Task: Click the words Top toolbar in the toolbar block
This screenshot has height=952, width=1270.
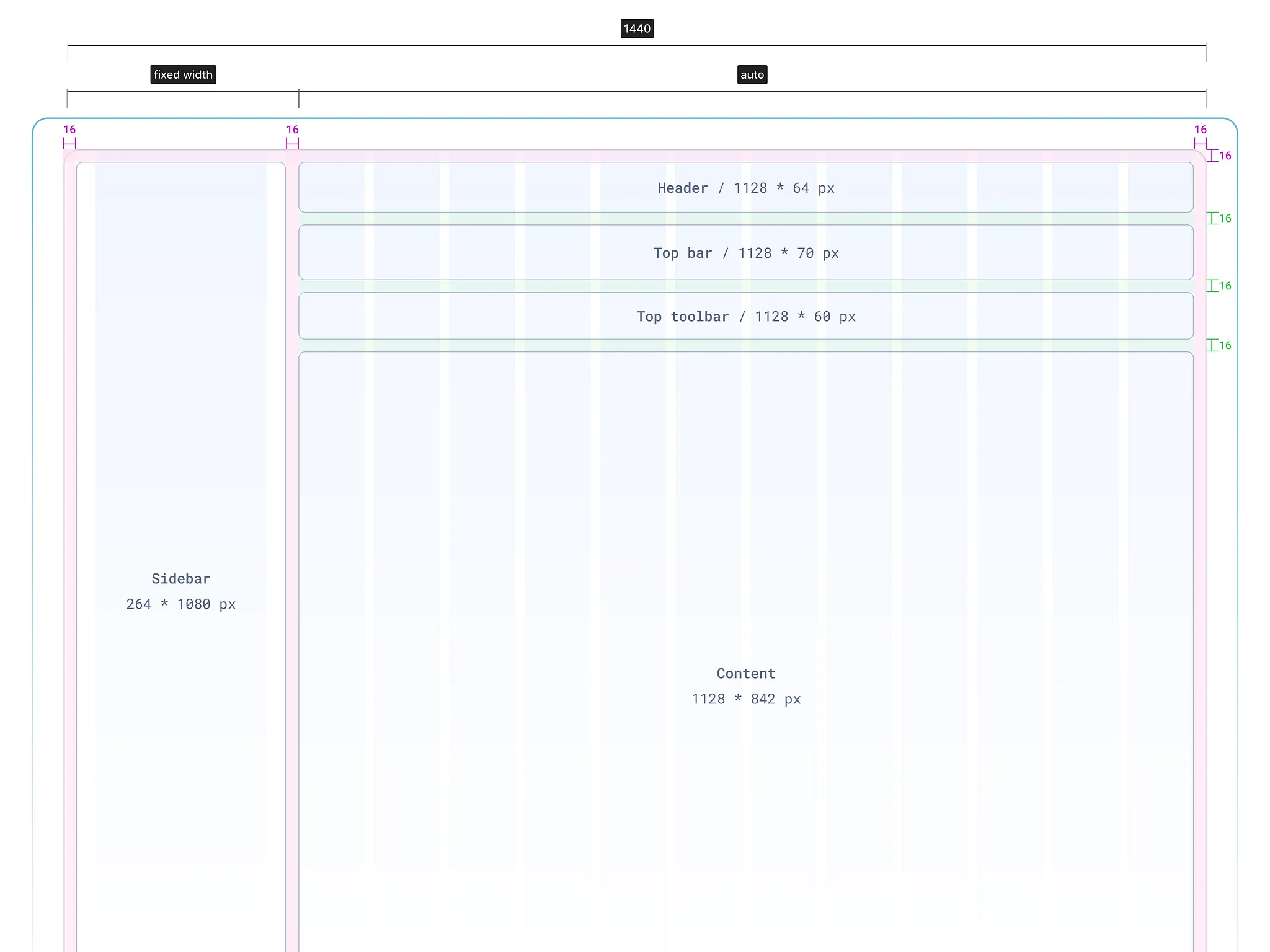Action: 682,317
